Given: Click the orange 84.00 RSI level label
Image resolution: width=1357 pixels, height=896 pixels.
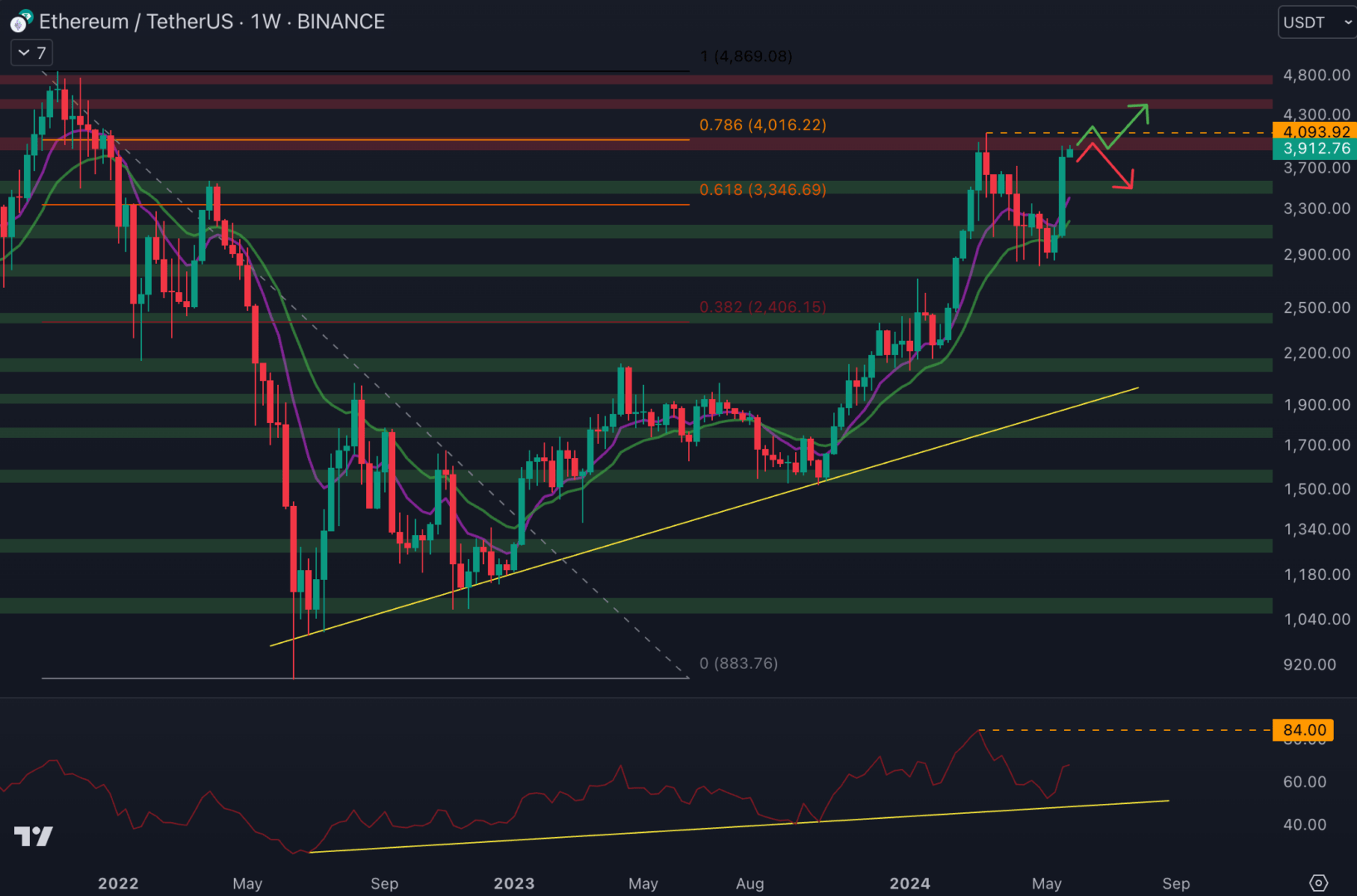Looking at the screenshot, I should pyautogui.click(x=1304, y=730).
